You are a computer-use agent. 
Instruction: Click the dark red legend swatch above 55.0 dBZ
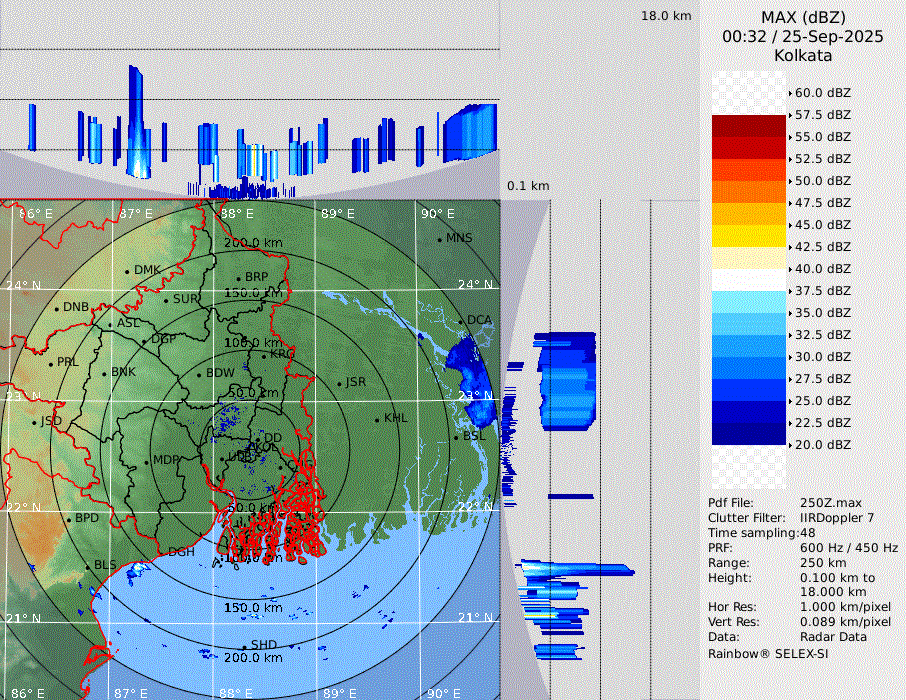pos(749,126)
